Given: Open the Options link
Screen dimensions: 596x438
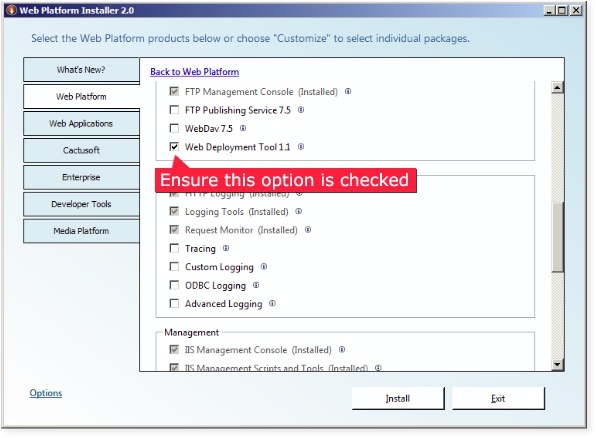Looking at the screenshot, I should (x=46, y=393).
